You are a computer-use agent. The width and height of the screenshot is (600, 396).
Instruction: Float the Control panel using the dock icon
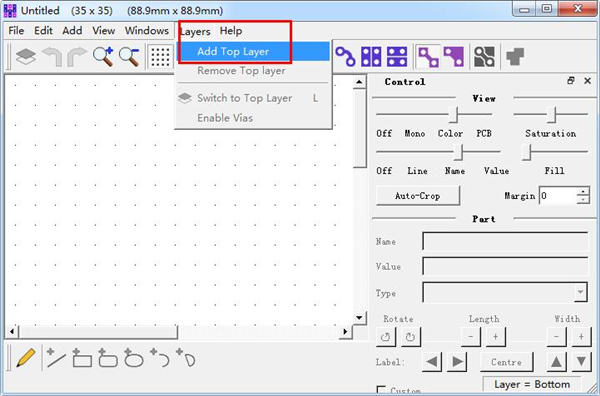point(571,81)
